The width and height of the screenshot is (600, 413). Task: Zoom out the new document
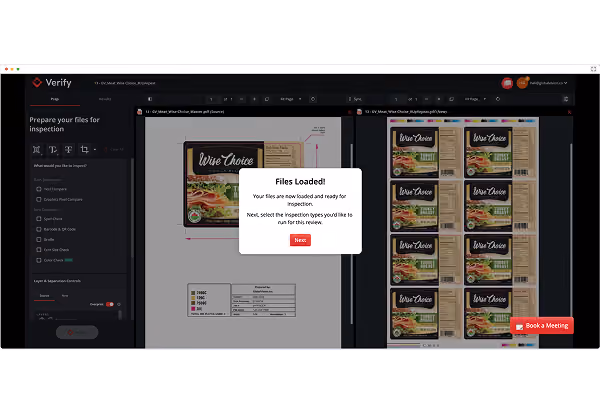(426, 99)
